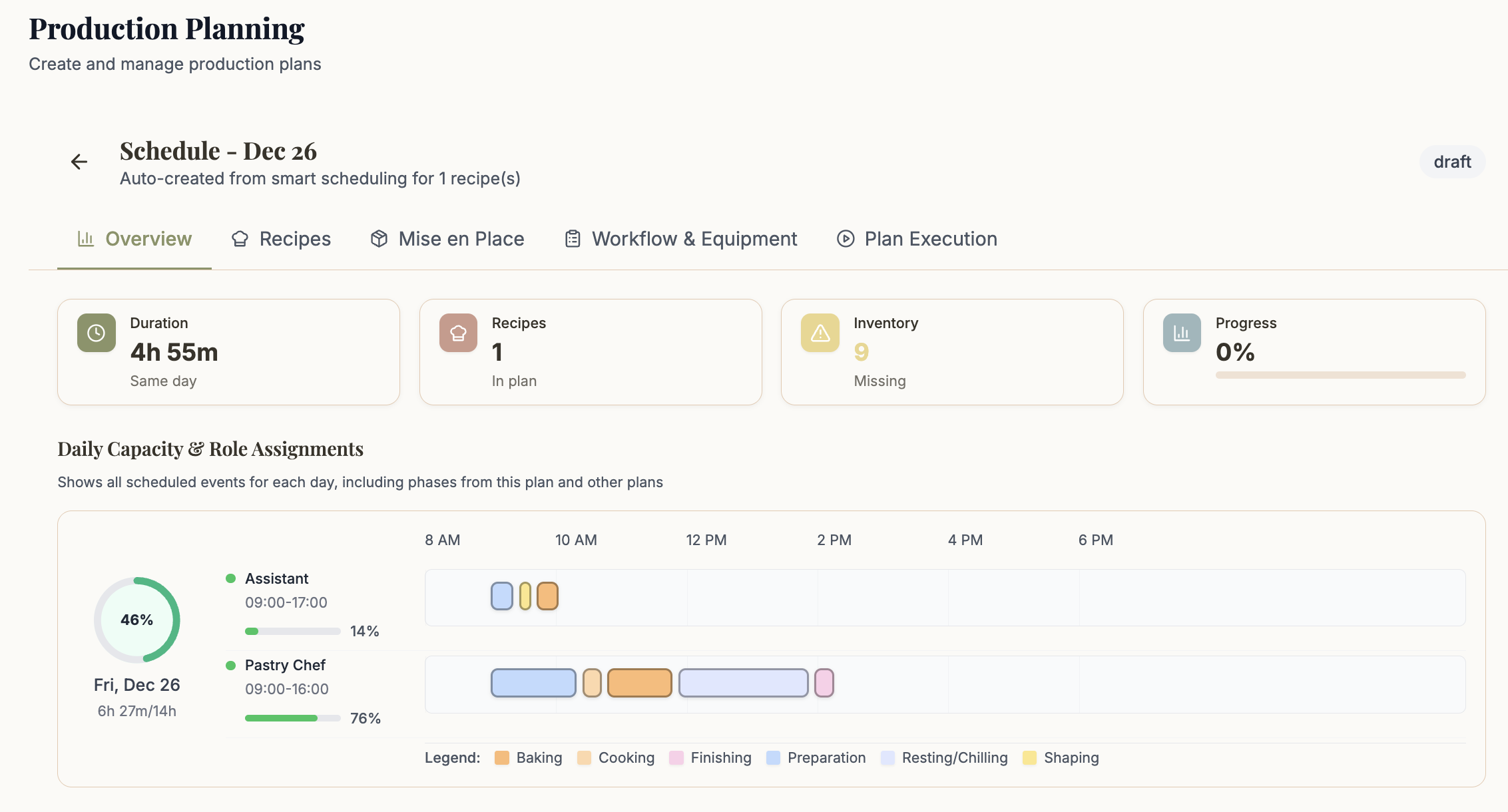Viewport: 1508px width, 812px height.
Task: Click the back arrow next to Schedule - Dec 26
Action: pos(79,162)
